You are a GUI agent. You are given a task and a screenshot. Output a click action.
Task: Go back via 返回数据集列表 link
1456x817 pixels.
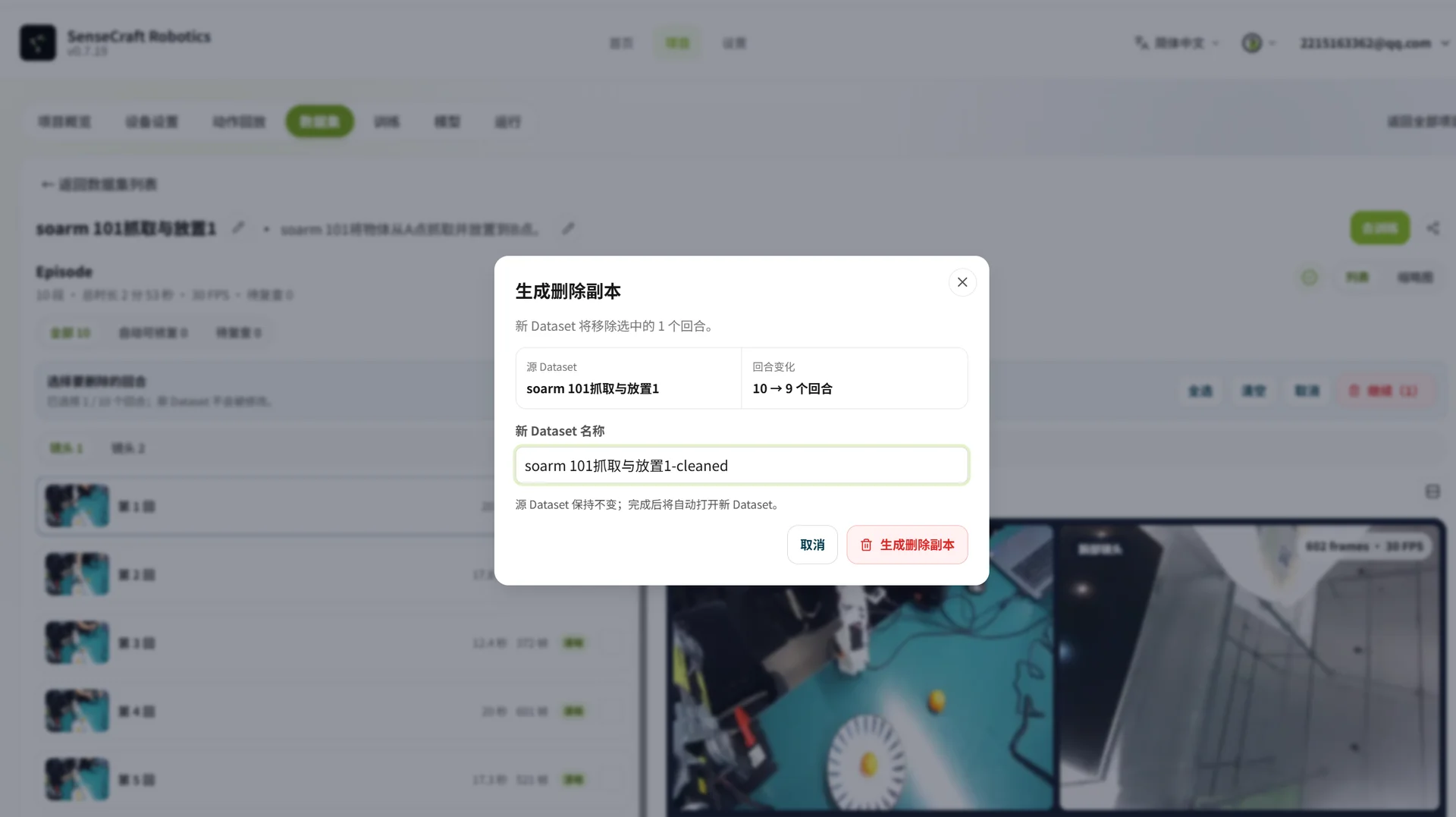click(x=99, y=184)
